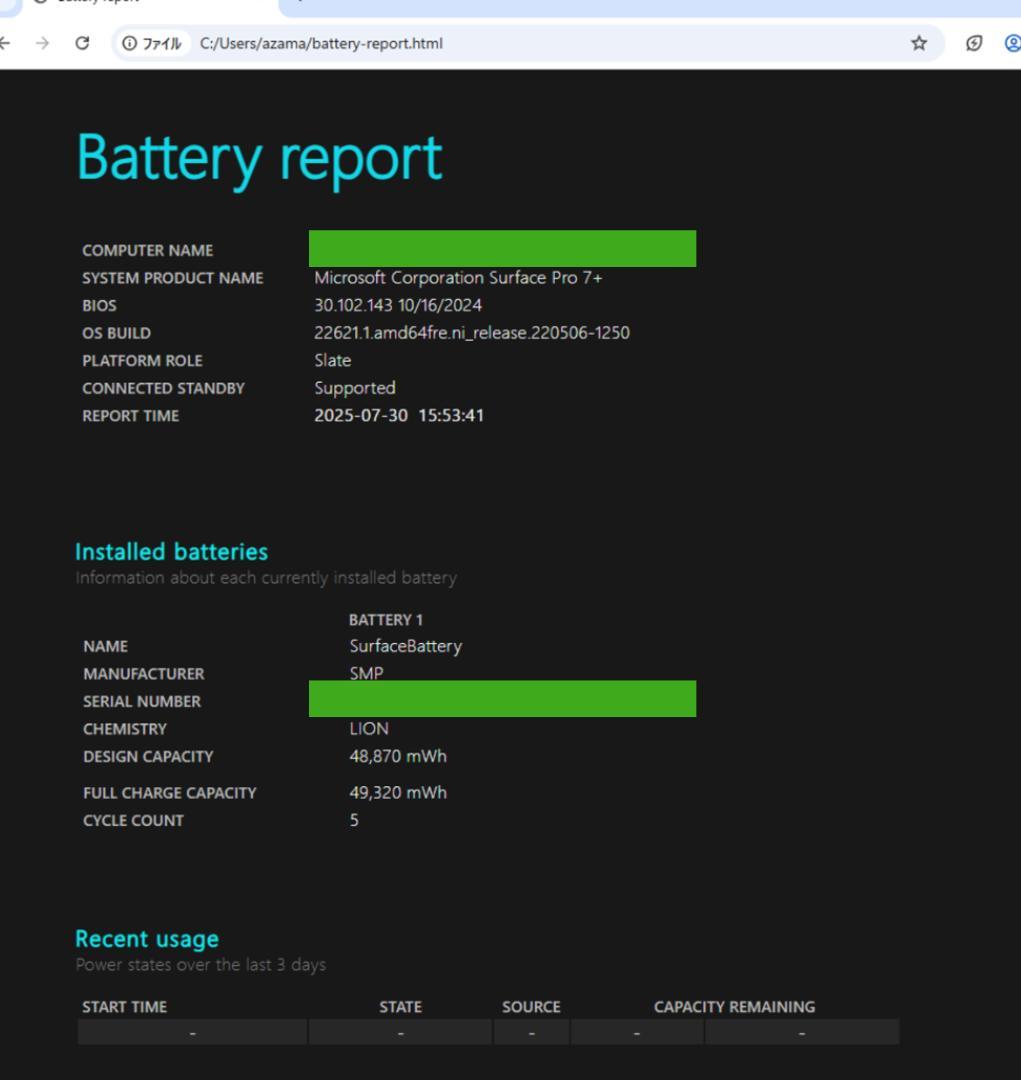1021x1080 pixels.
Task: Click the green redacted SERIAL NUMBER bar
Action: (x=502, y=699)
